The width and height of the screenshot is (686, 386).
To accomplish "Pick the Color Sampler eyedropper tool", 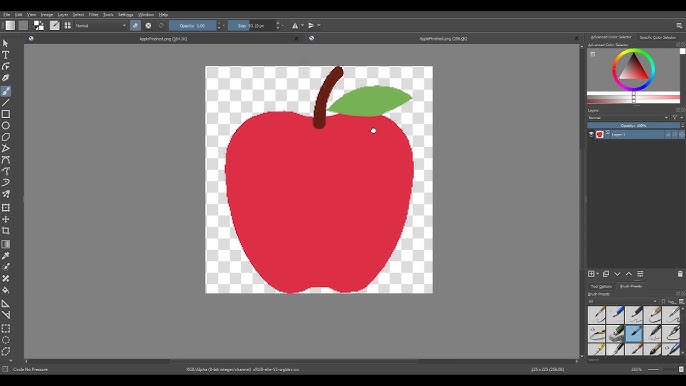I will pyautogui.click(x=6, y=256).
